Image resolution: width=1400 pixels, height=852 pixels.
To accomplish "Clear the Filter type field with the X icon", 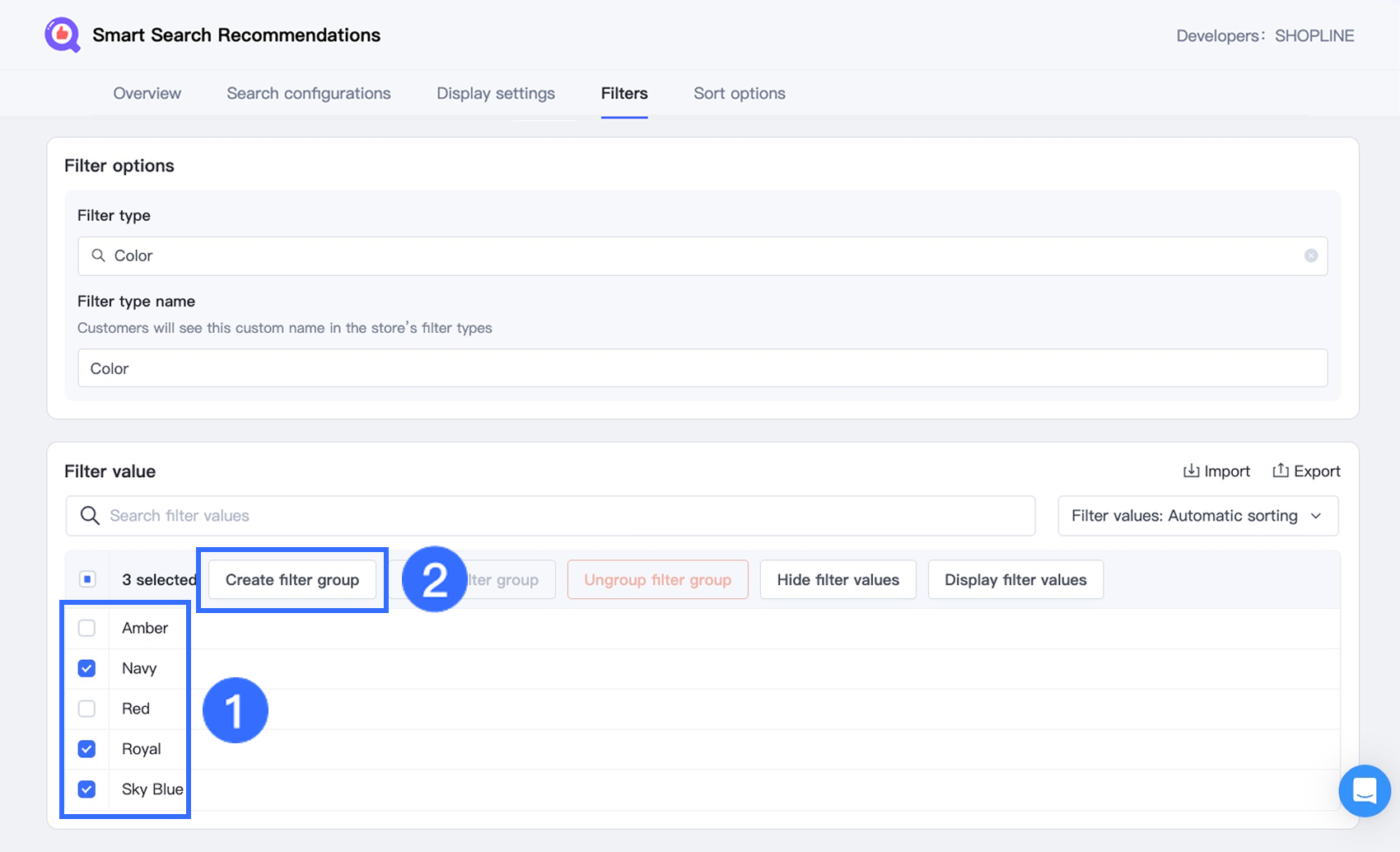I will [x=1310, y=255].
